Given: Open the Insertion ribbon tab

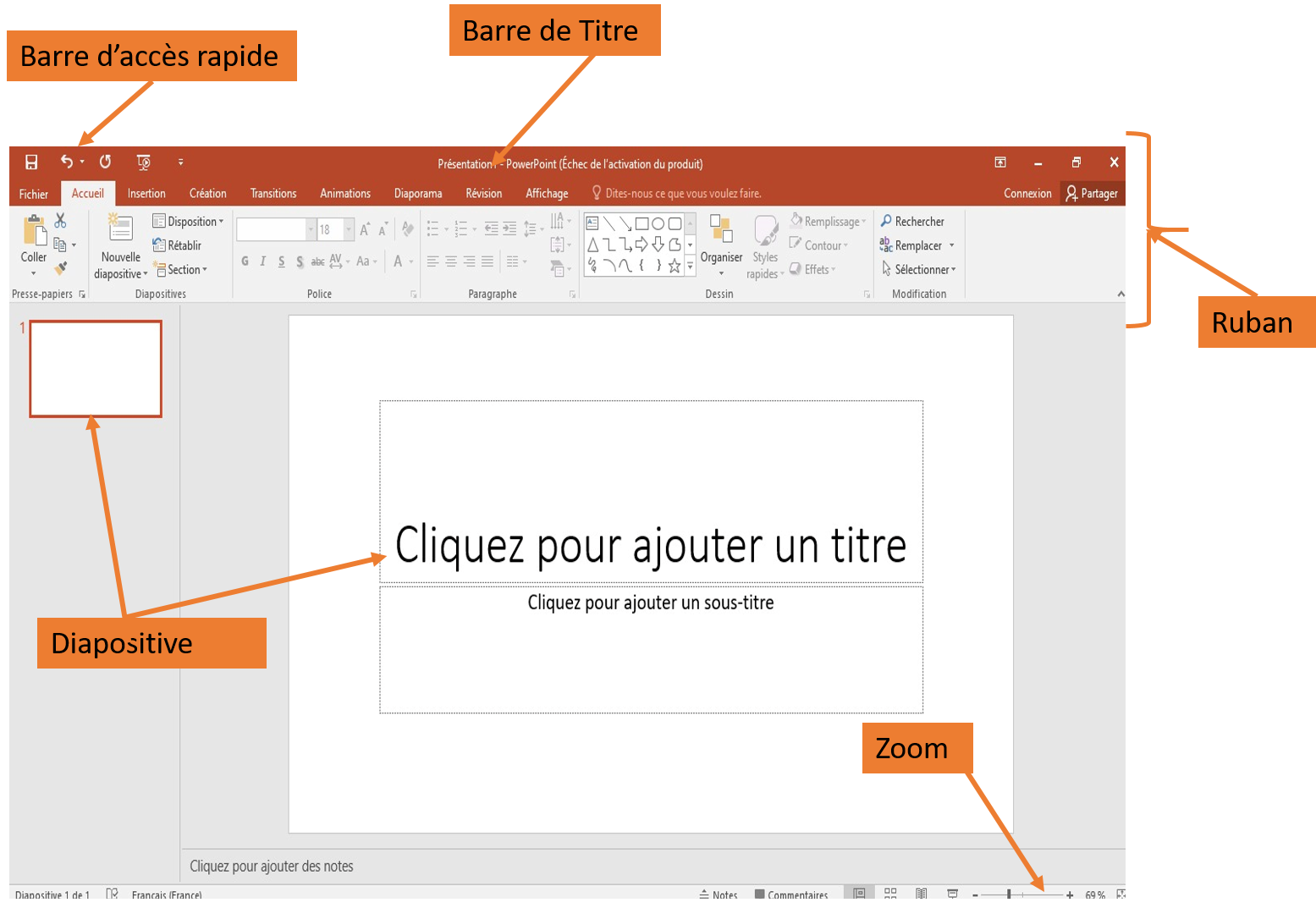Looking at the screenshot, I should (146, 194).
